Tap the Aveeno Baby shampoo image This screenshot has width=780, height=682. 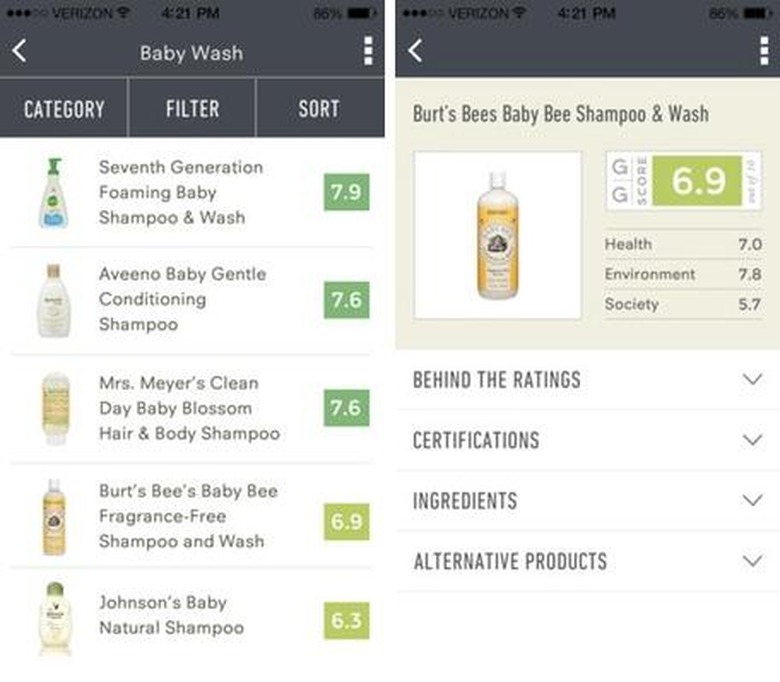pos(53,300)
